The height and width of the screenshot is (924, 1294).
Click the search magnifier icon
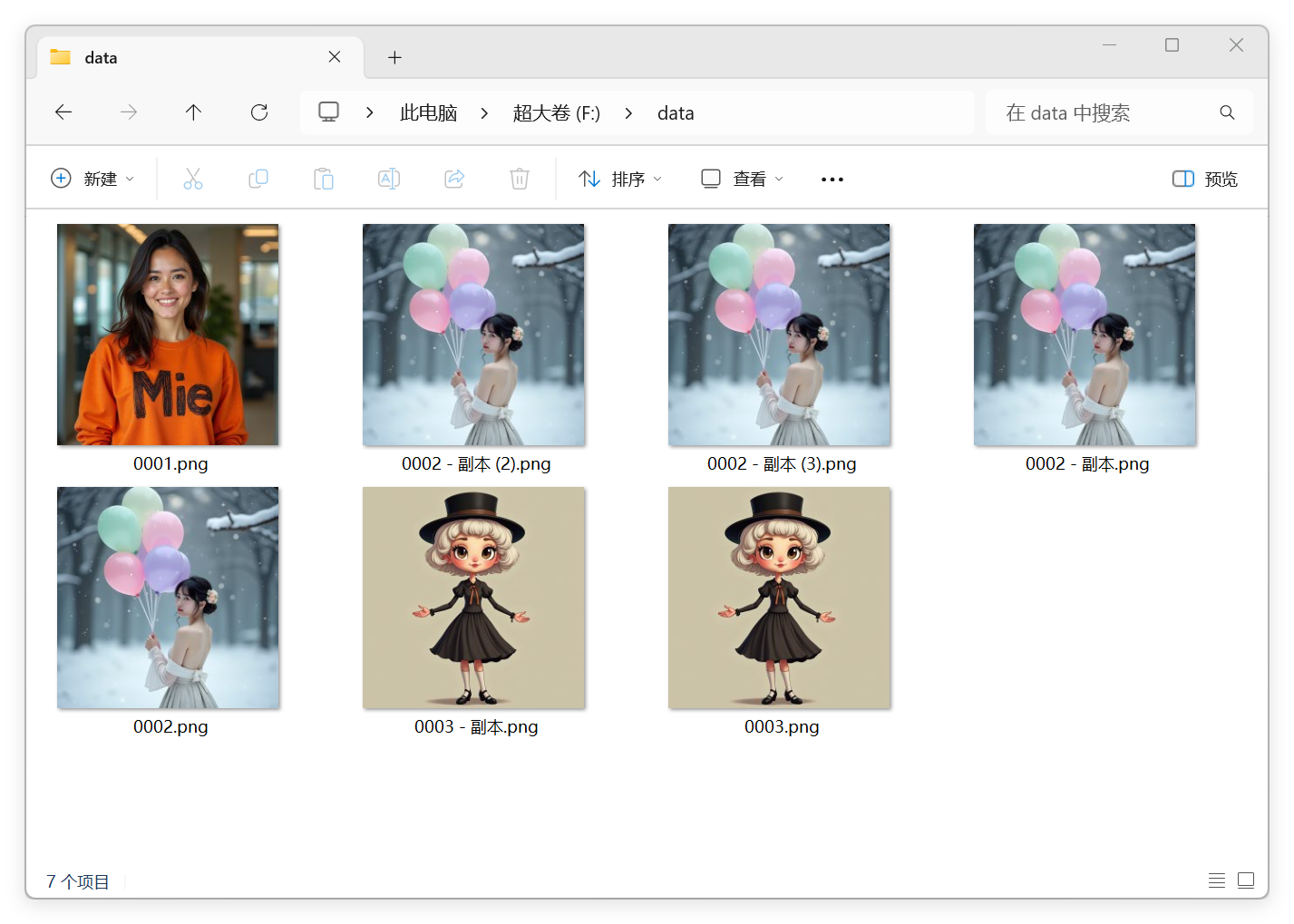click(1227, 112)
